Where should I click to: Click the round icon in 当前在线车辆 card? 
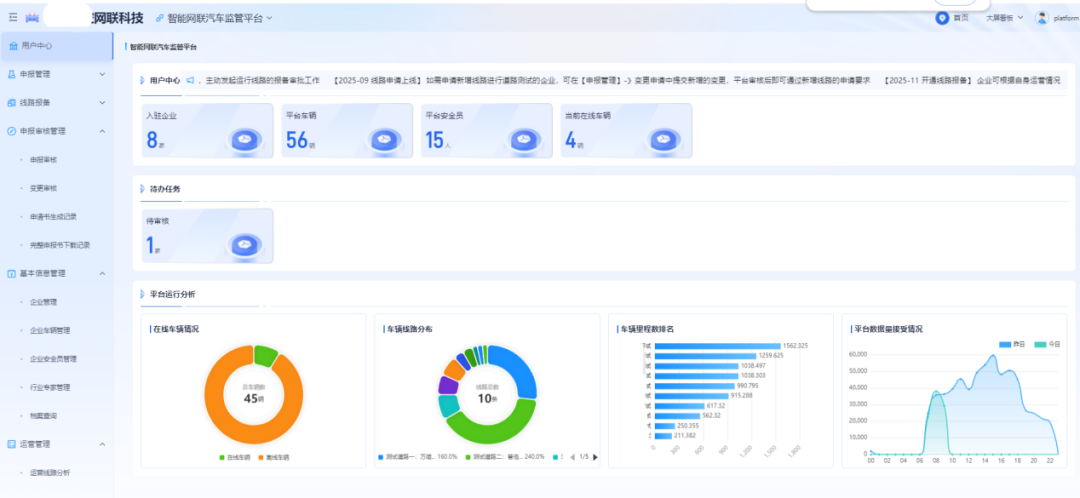[x=665, y=140]
